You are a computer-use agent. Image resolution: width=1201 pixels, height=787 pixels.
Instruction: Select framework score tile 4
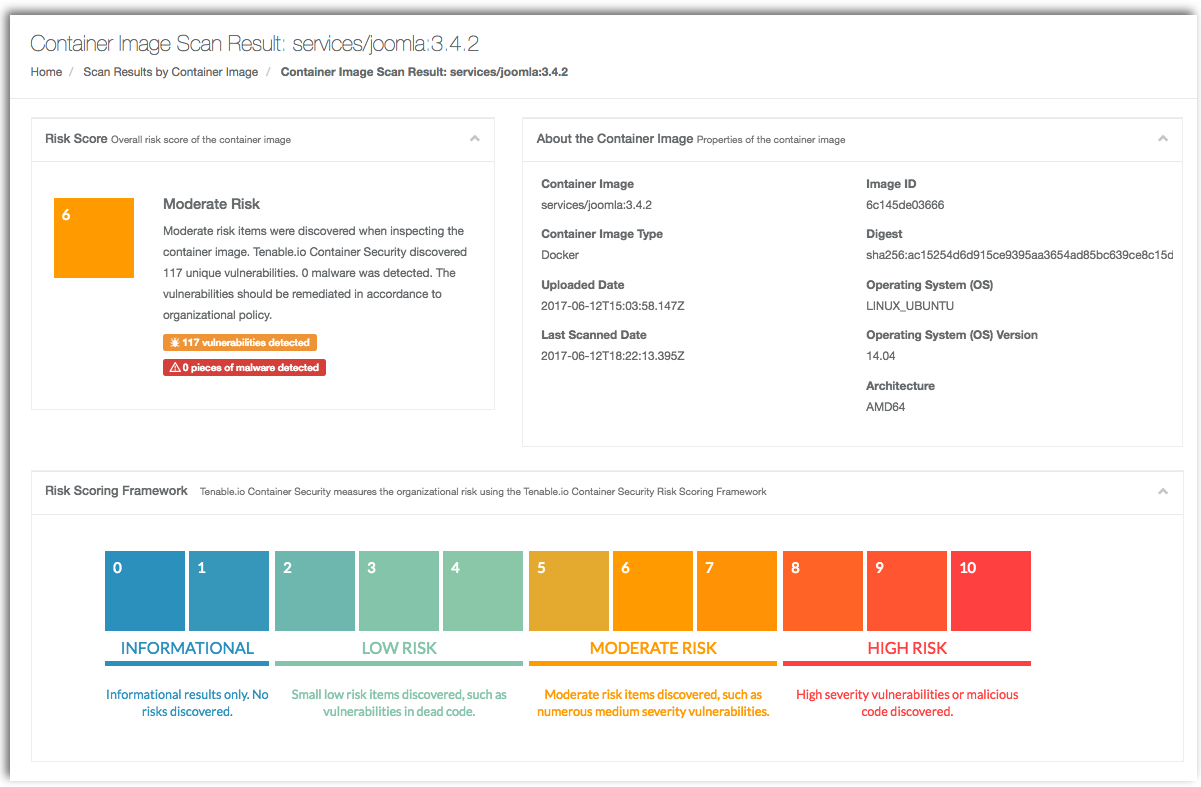(x=483, y=591)
